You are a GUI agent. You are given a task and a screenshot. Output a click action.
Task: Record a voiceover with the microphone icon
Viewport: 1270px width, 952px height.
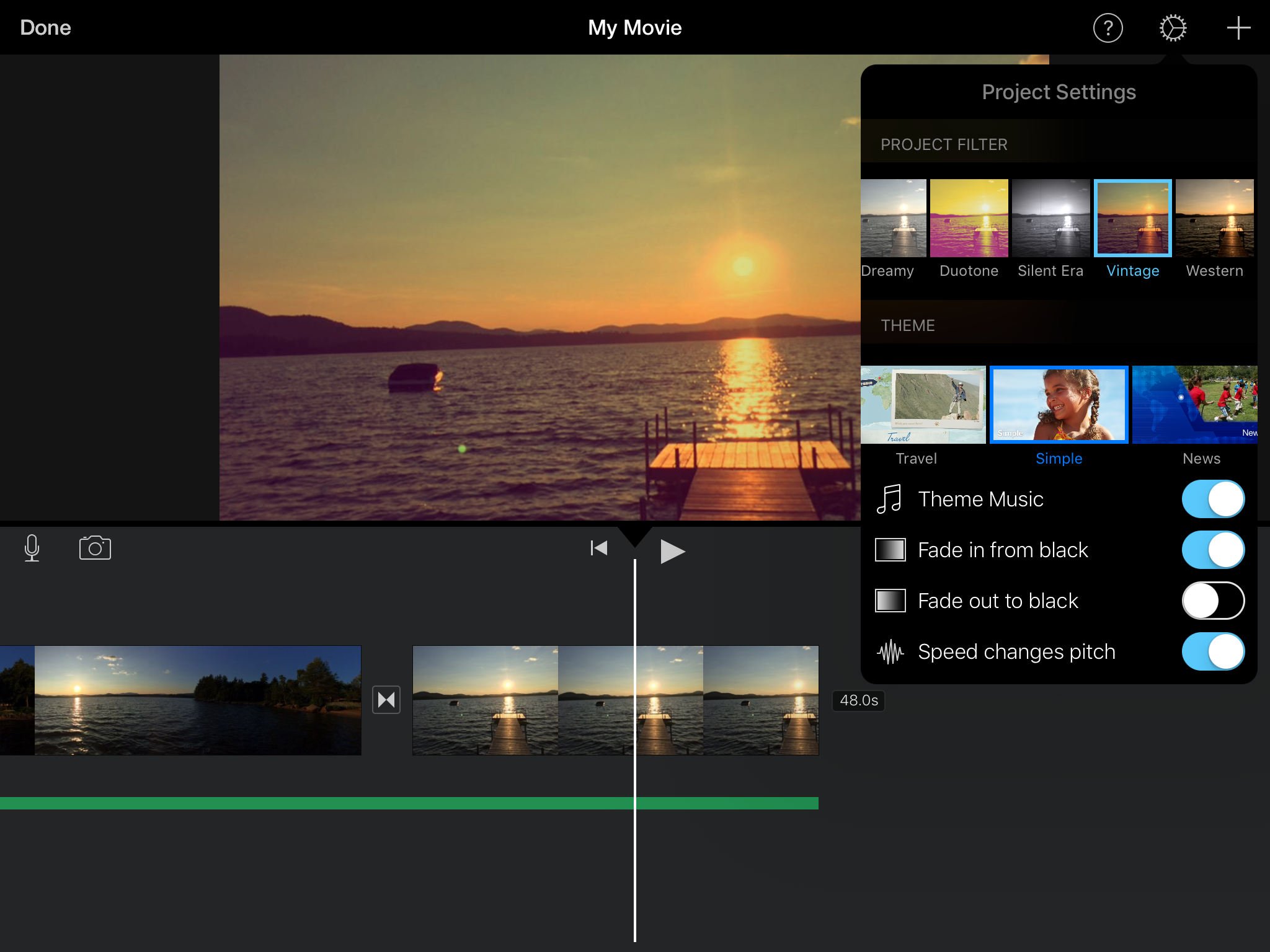pyautogui.click(x=32, y=548)
